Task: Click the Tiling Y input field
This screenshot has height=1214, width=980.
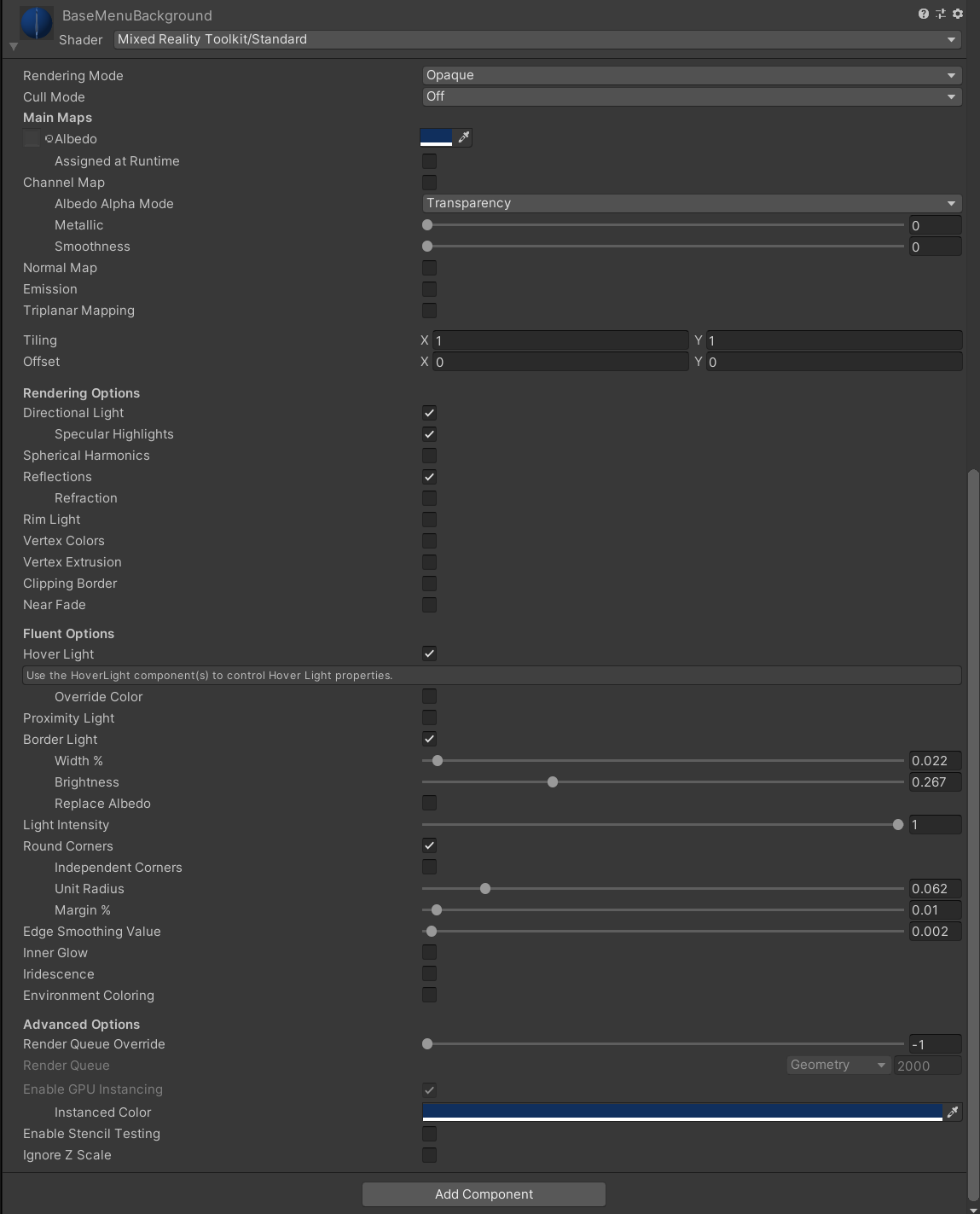Action: click(834, 340)
